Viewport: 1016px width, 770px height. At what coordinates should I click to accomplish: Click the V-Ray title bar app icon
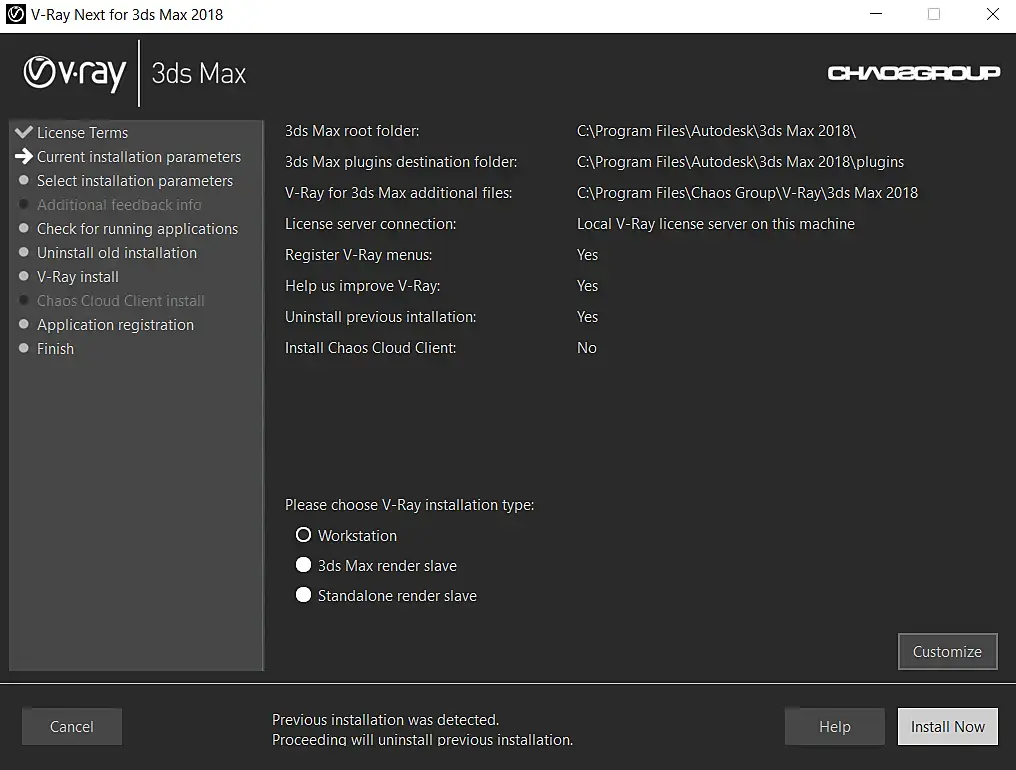point(15,15)
